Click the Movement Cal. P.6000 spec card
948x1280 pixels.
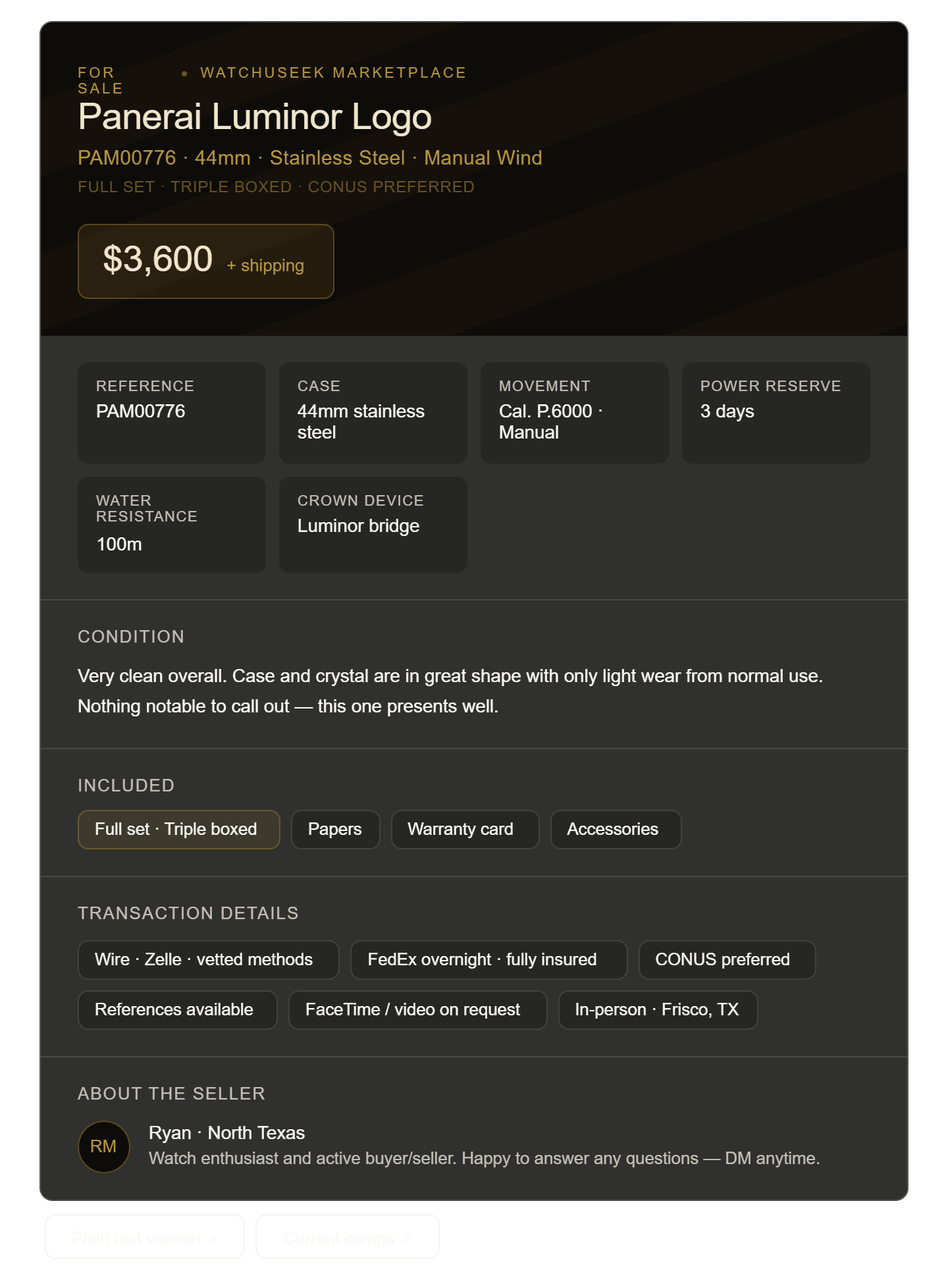[575, 413]
